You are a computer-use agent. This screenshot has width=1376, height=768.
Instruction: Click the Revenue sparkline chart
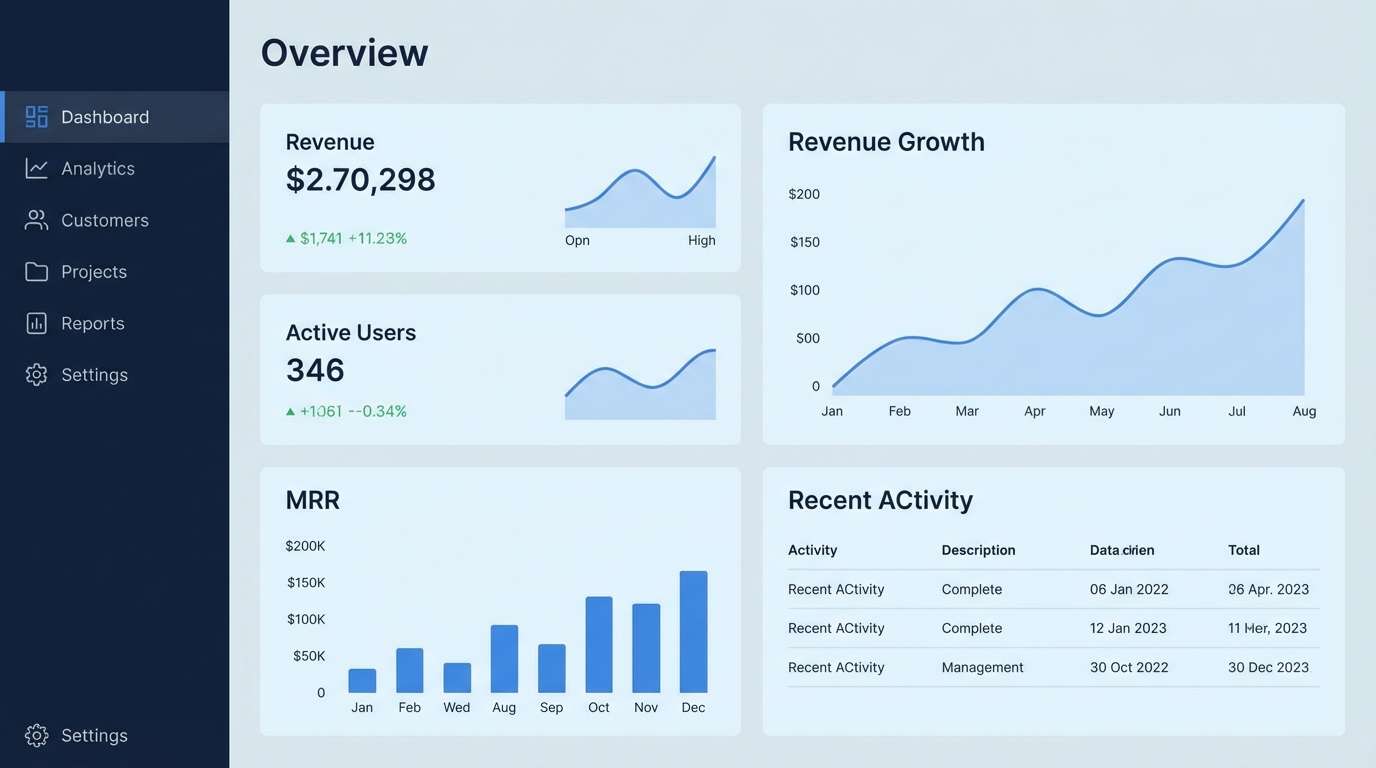click(x=640, y=190)
